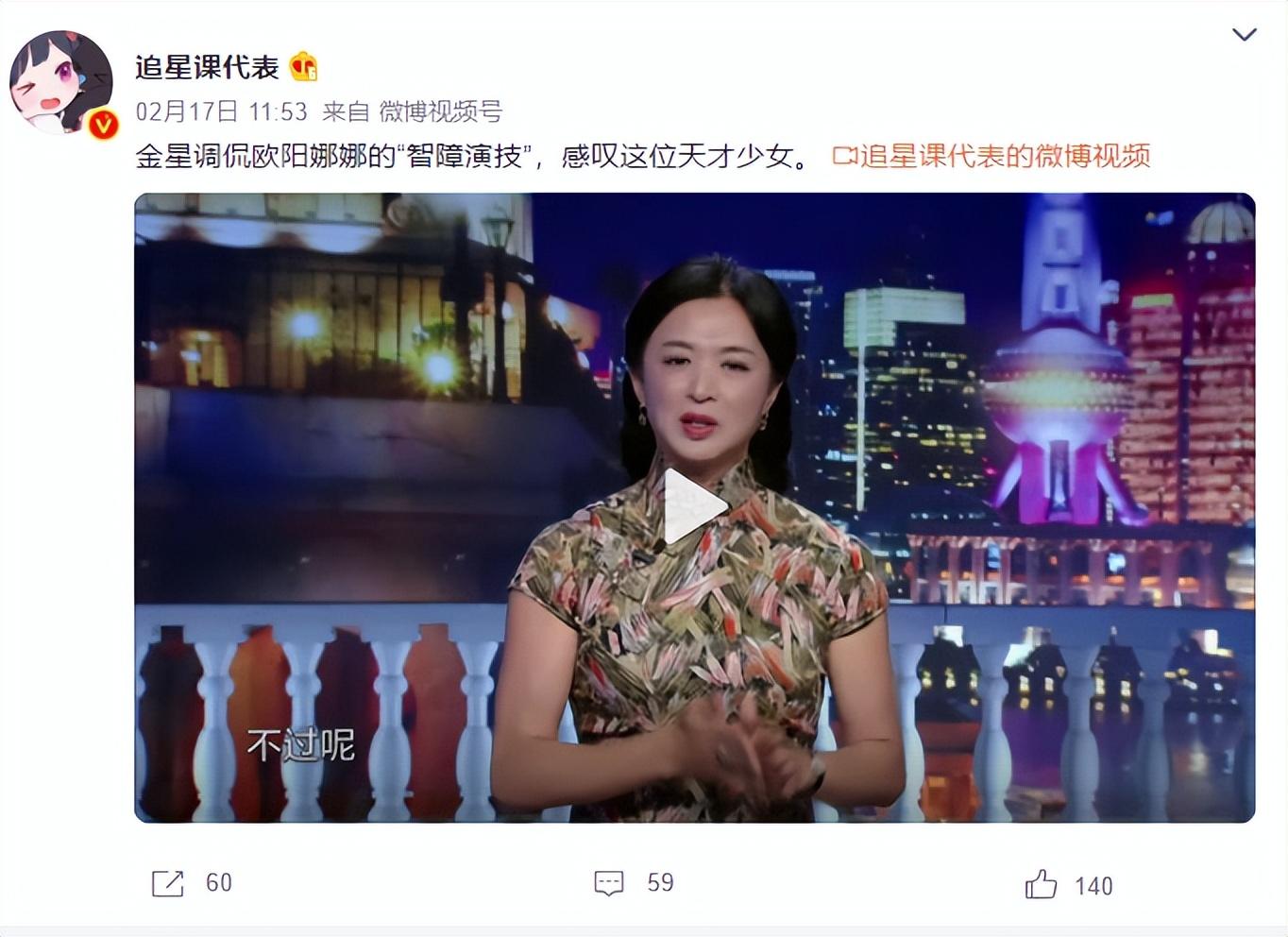Viewport: 1288px width, 937px height.
Task: Play the video with center play button
Action: pyautogui.click(x=695, y=507)
